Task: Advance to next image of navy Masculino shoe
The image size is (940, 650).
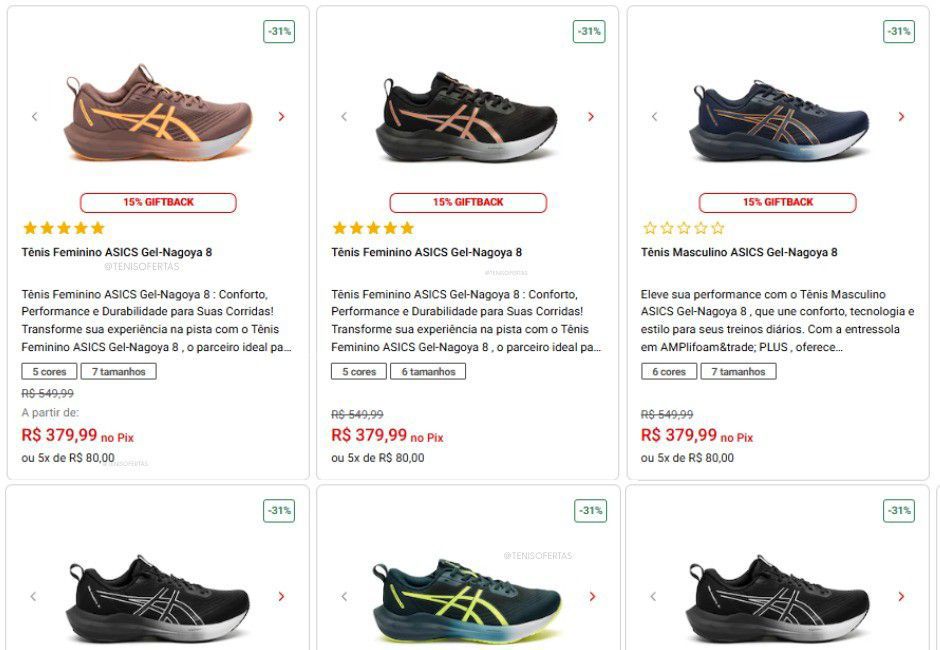Action: point(901,117)
